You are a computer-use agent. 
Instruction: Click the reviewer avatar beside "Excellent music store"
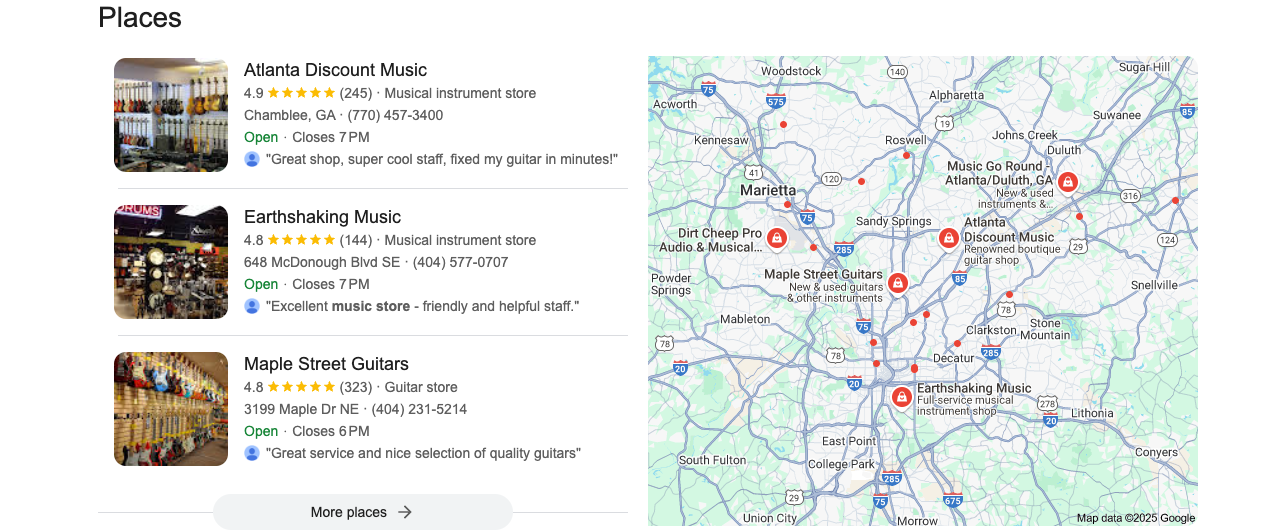pos(252,306)
